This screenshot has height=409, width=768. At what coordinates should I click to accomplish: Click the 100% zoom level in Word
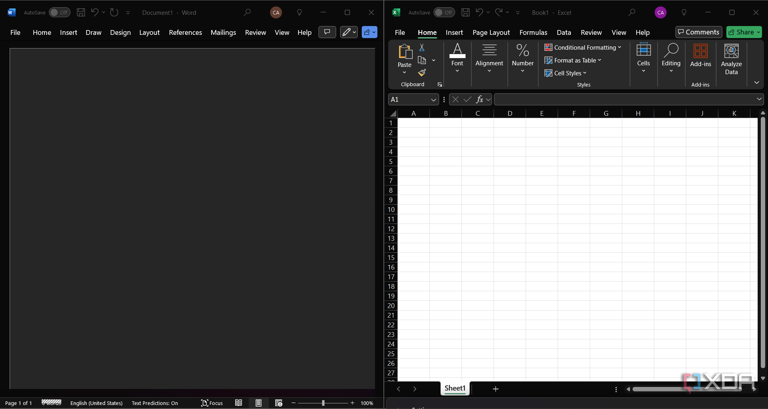click(367, 403)
